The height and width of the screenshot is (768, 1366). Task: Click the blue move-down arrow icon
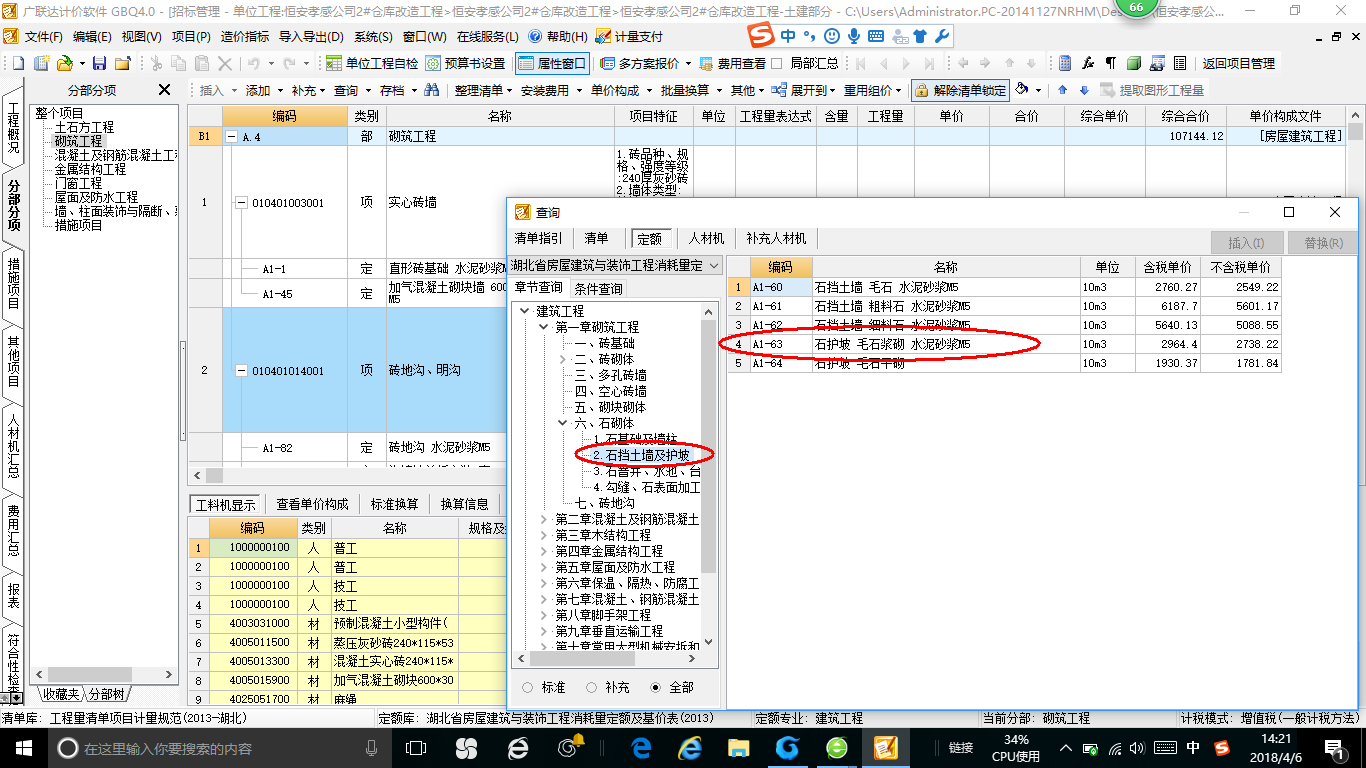(1084, 90)
